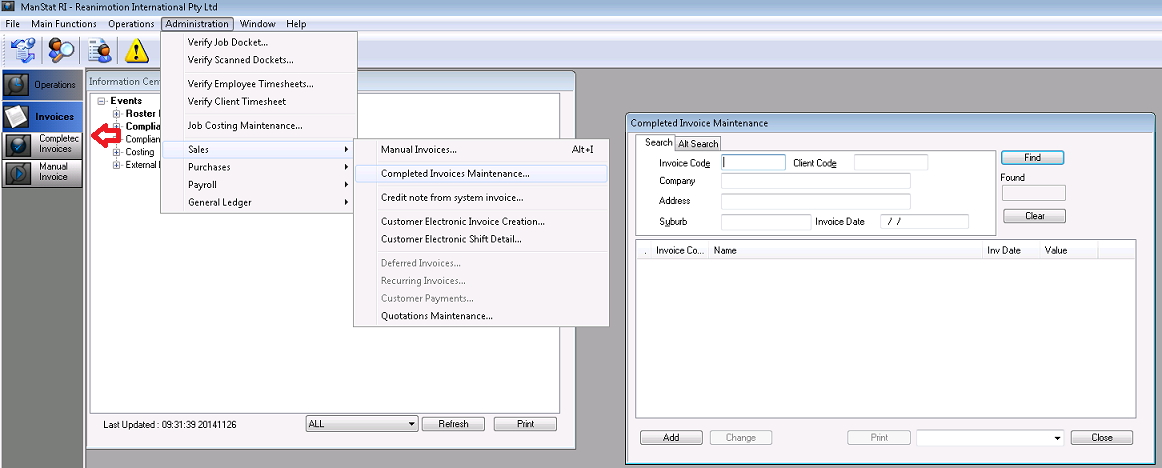Image resolution: width=1162 pixels, height=468 pixels.
Task: Open the Operations sidebar panel
Action: tap(42, 85)
